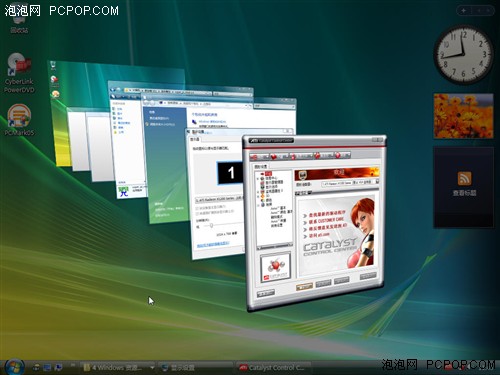Screen dimensions: 500x375
Task: Click the Show Desktop quick launch icon
Action: click(47, 367)
